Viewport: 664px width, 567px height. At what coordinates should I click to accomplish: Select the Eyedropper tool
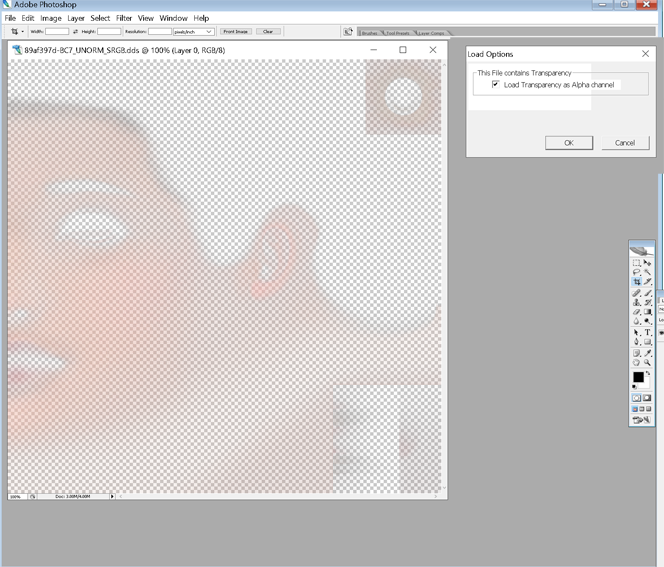[x=647, y=353]
